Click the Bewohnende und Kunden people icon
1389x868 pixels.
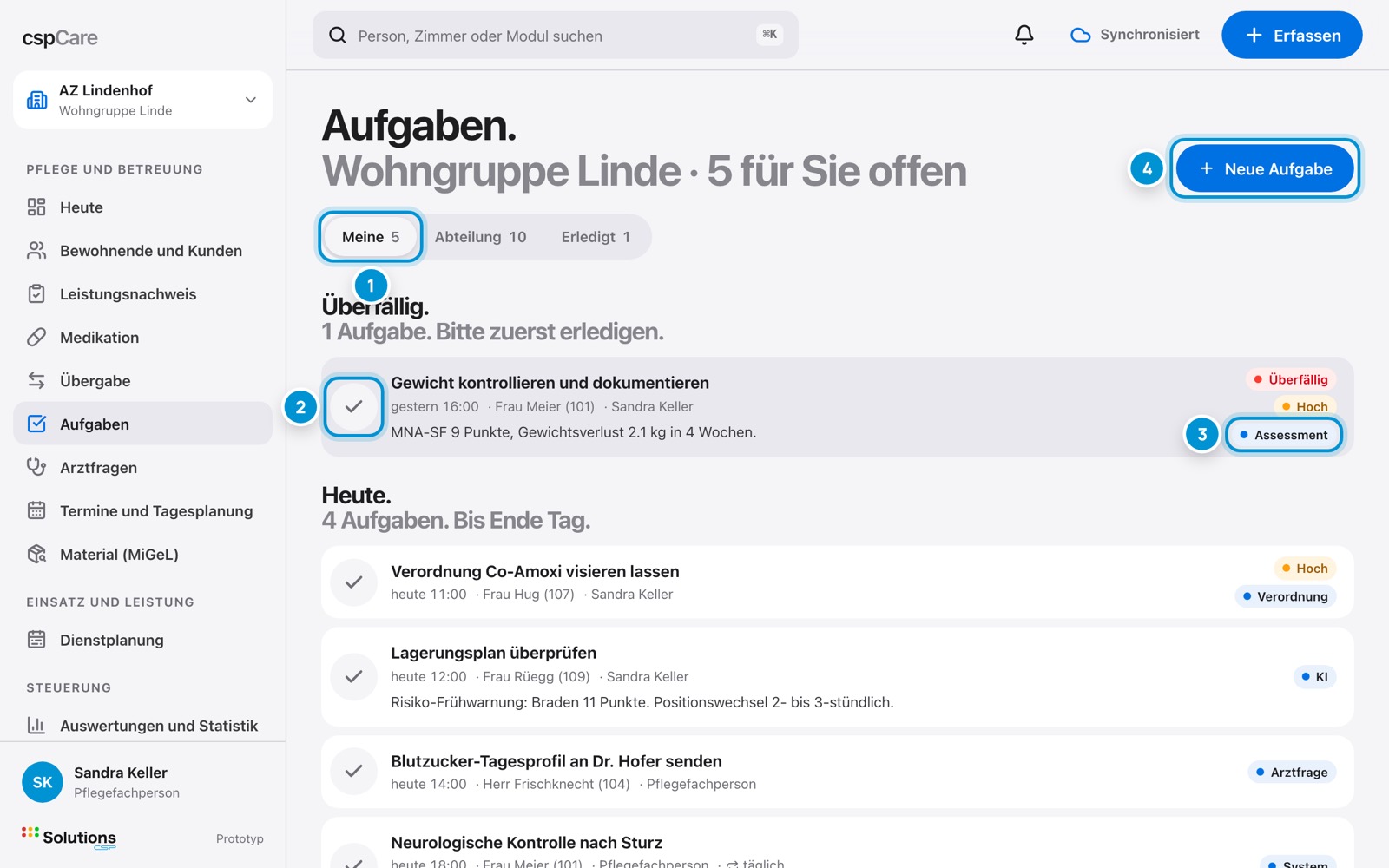pyautogui.click(x=36, y=250)
